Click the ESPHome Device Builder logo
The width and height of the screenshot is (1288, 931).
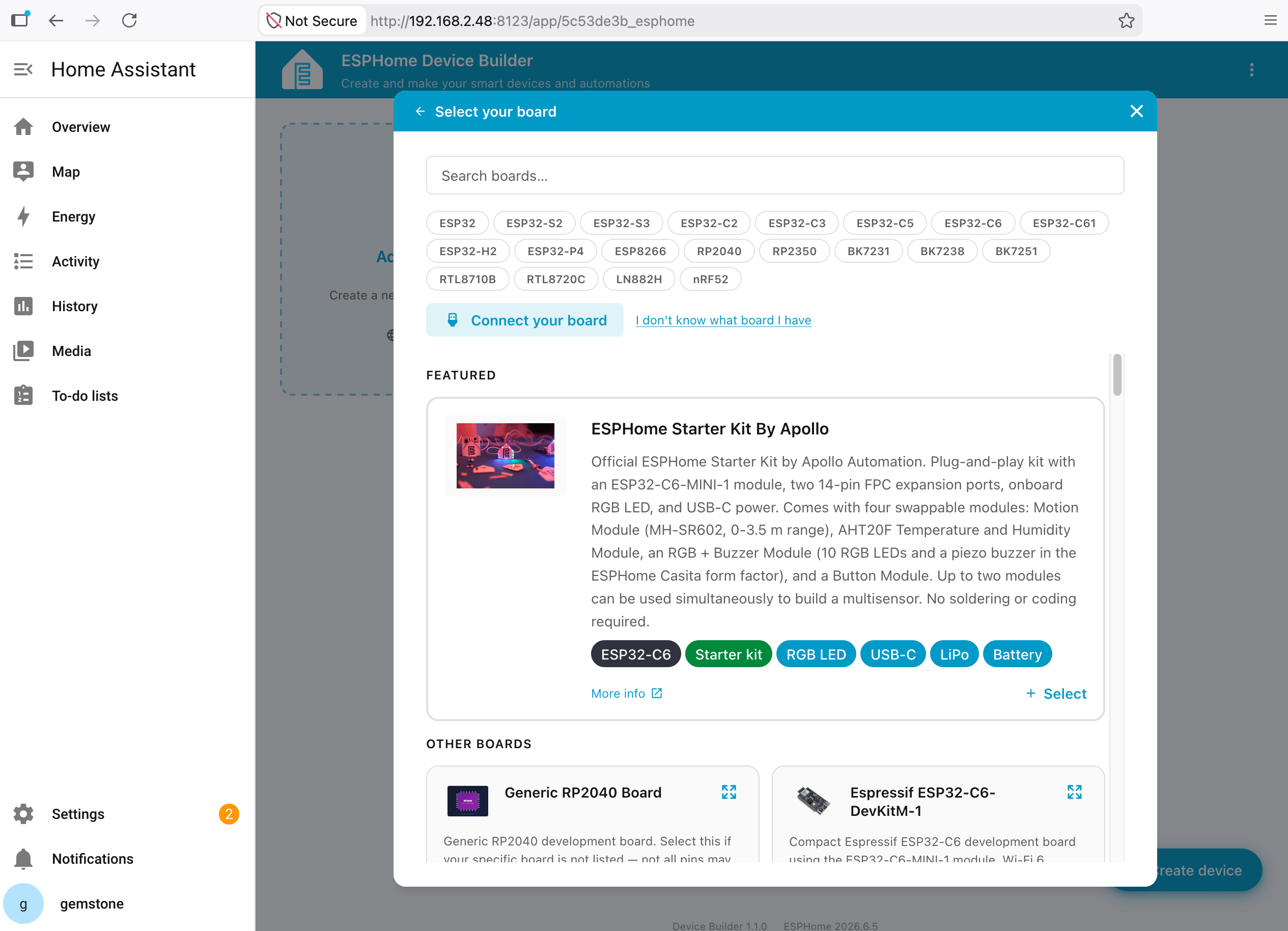pos(302,69)
